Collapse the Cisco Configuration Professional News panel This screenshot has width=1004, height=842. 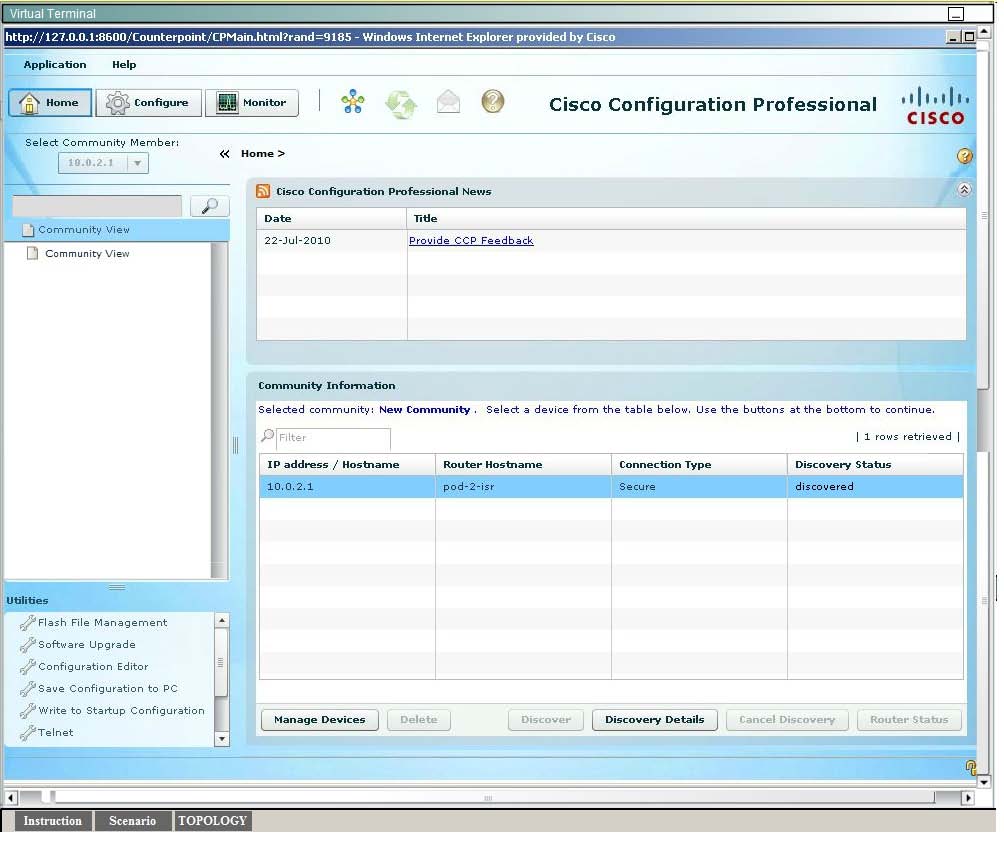pyautogui.click(x=964, y=189)
